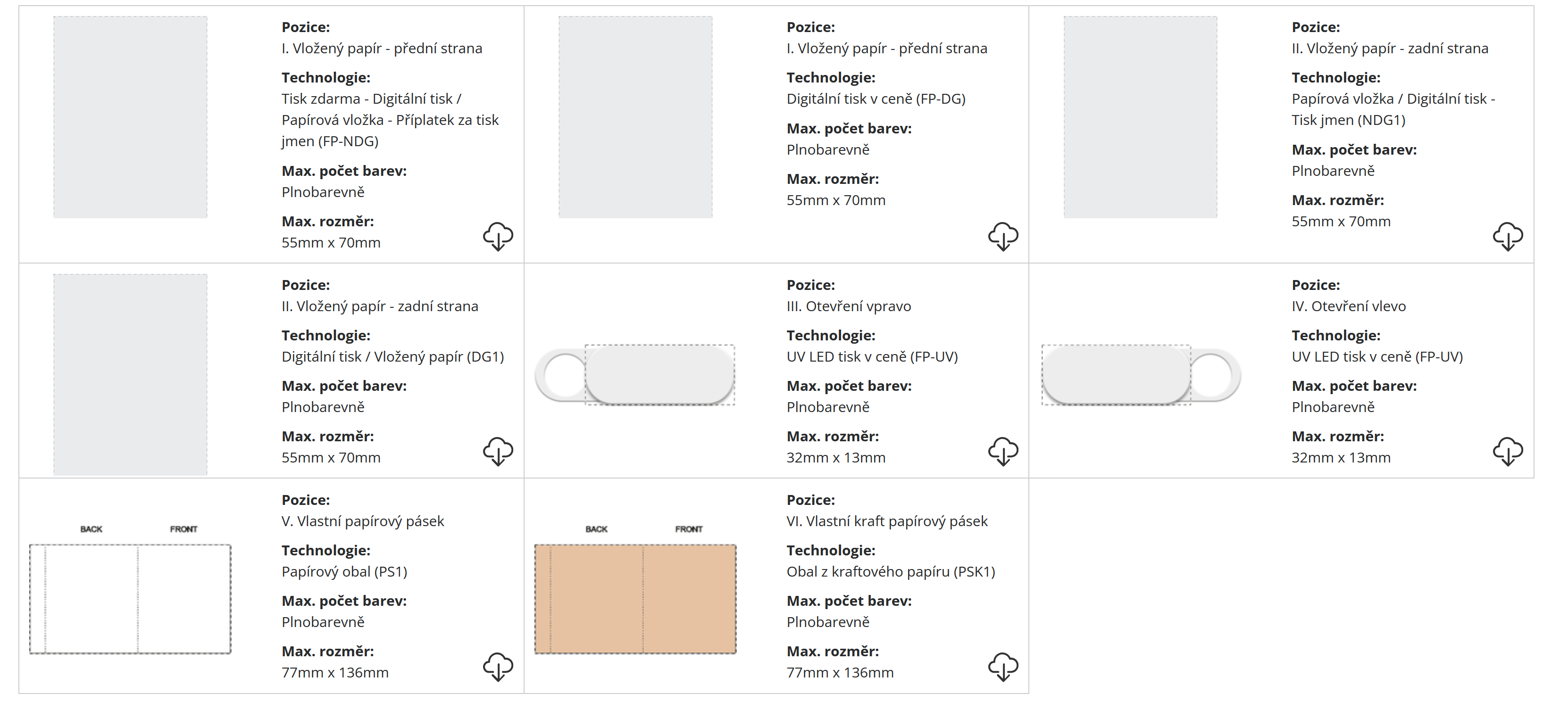Click the webcam cover image opened to right

[x=635, y=375]
